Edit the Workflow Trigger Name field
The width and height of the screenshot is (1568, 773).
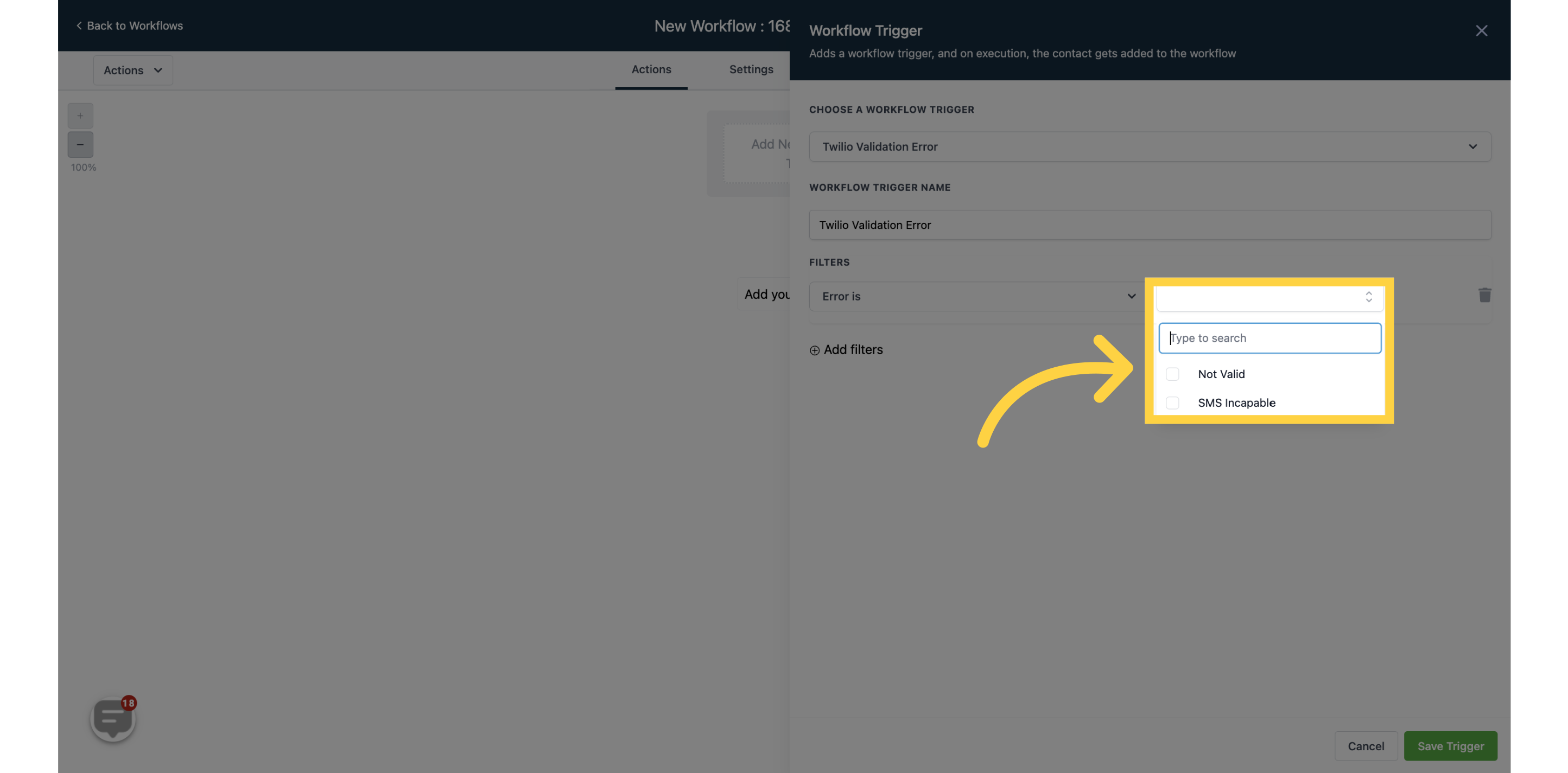1149,225
